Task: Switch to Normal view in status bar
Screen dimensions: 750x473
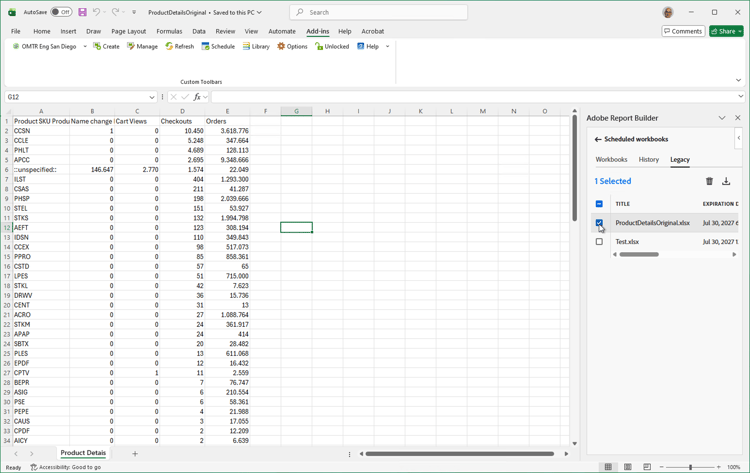Action: tap(608, 467)
